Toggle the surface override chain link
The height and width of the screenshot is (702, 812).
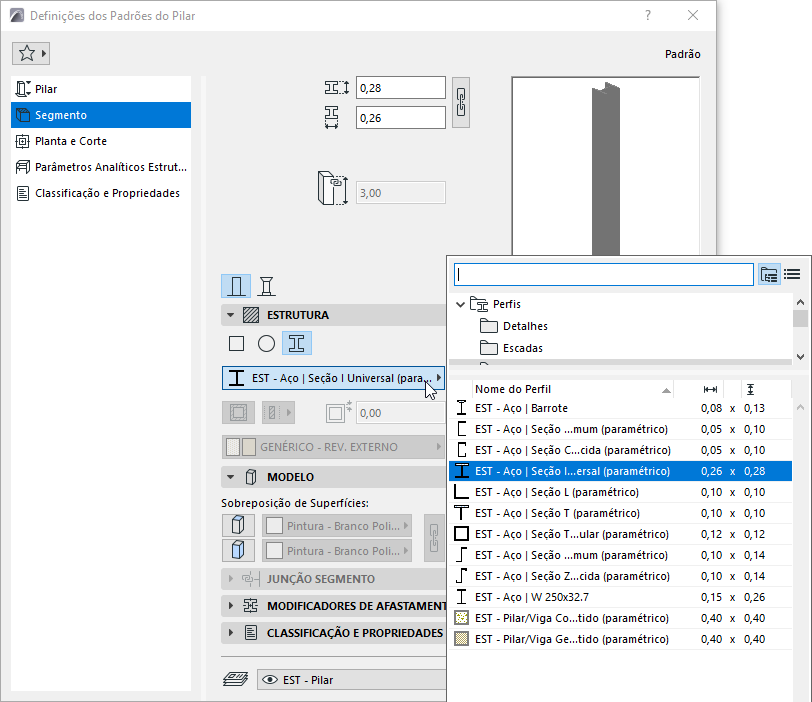click(434, 538)
